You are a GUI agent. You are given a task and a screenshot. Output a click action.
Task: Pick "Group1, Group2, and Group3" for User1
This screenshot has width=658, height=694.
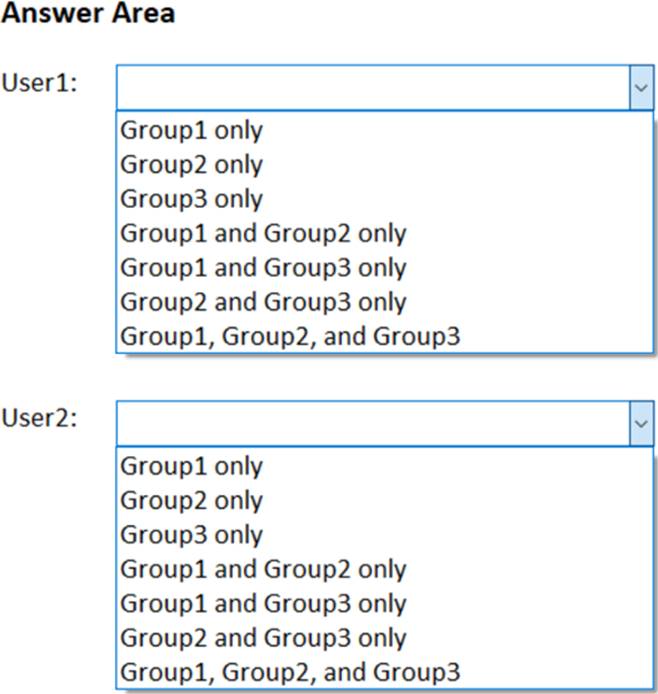pyautogui.click(x=290, y=337)
